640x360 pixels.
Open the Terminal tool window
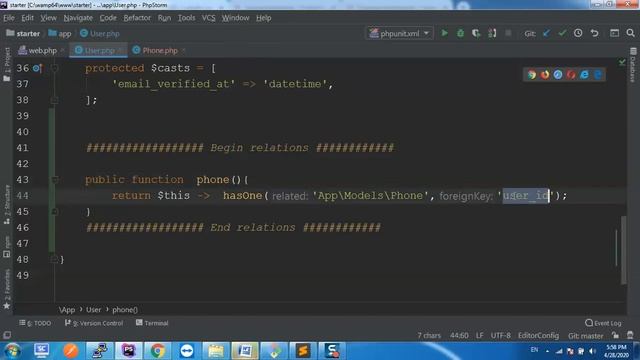152,323
